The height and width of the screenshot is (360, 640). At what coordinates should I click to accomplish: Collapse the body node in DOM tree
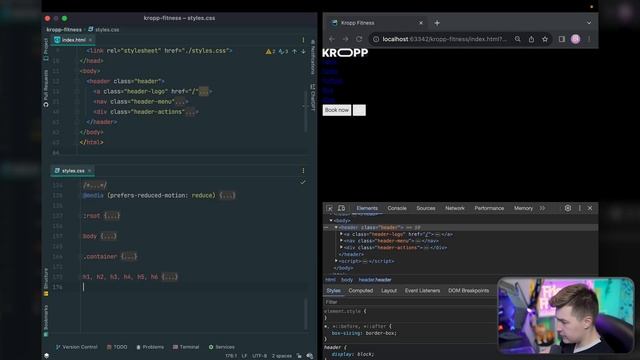331,221
